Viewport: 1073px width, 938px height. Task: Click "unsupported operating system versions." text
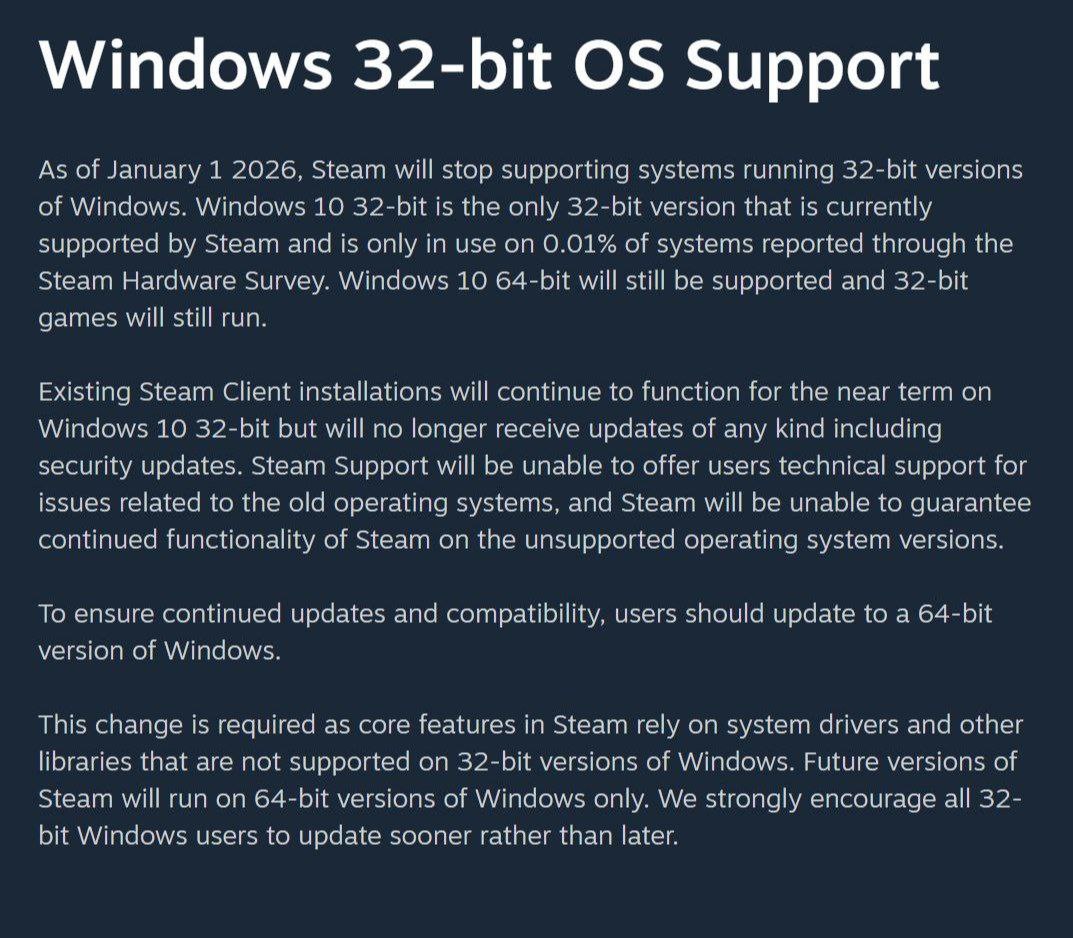pyautogui.click(x=765, y=540)
